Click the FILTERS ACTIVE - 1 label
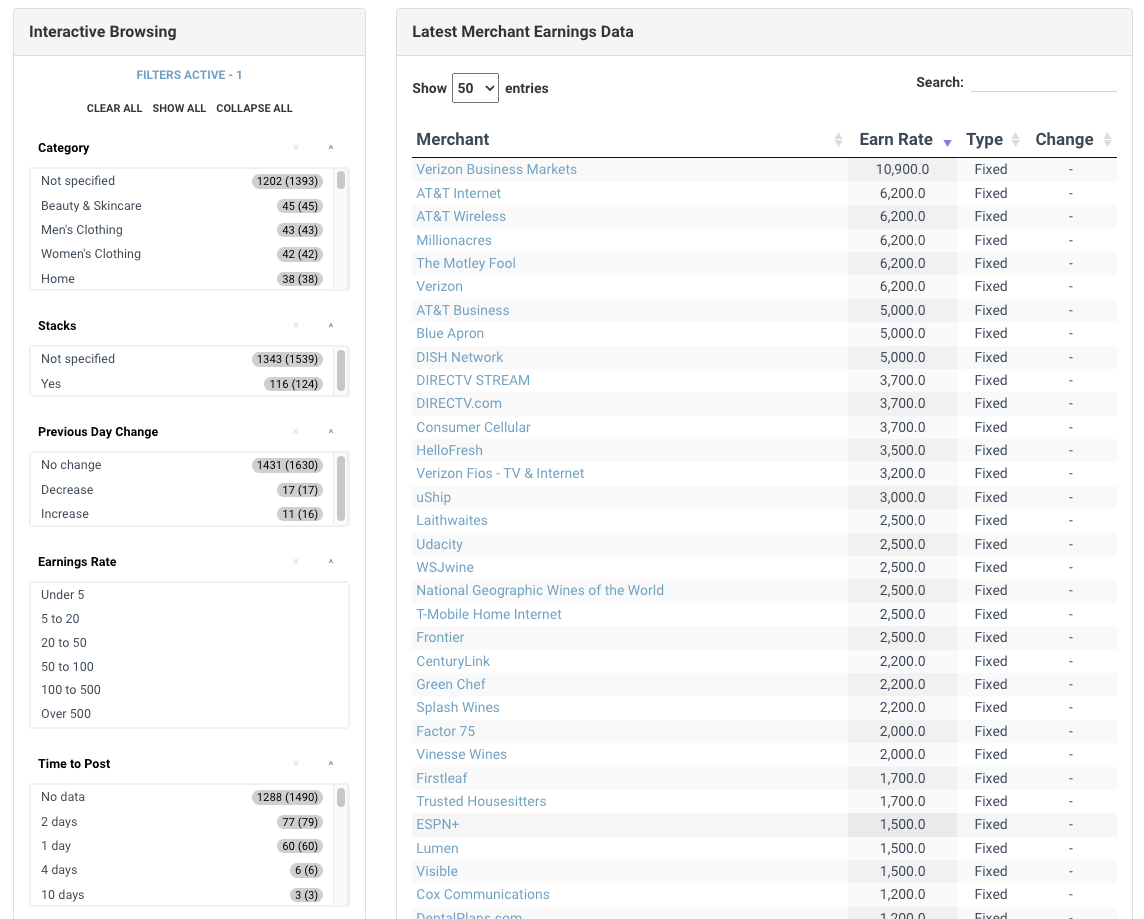 (x=189, y=75)
